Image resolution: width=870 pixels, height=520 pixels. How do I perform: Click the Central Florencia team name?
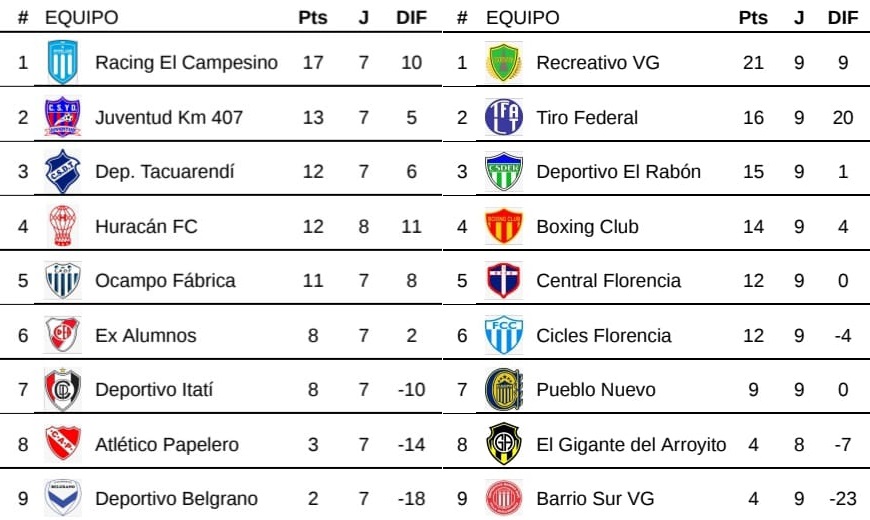click(608, 280)
